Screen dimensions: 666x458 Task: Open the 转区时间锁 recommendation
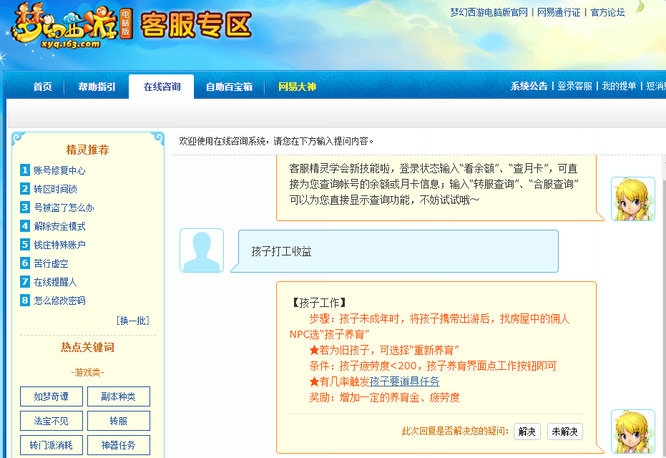pos(55,189)
